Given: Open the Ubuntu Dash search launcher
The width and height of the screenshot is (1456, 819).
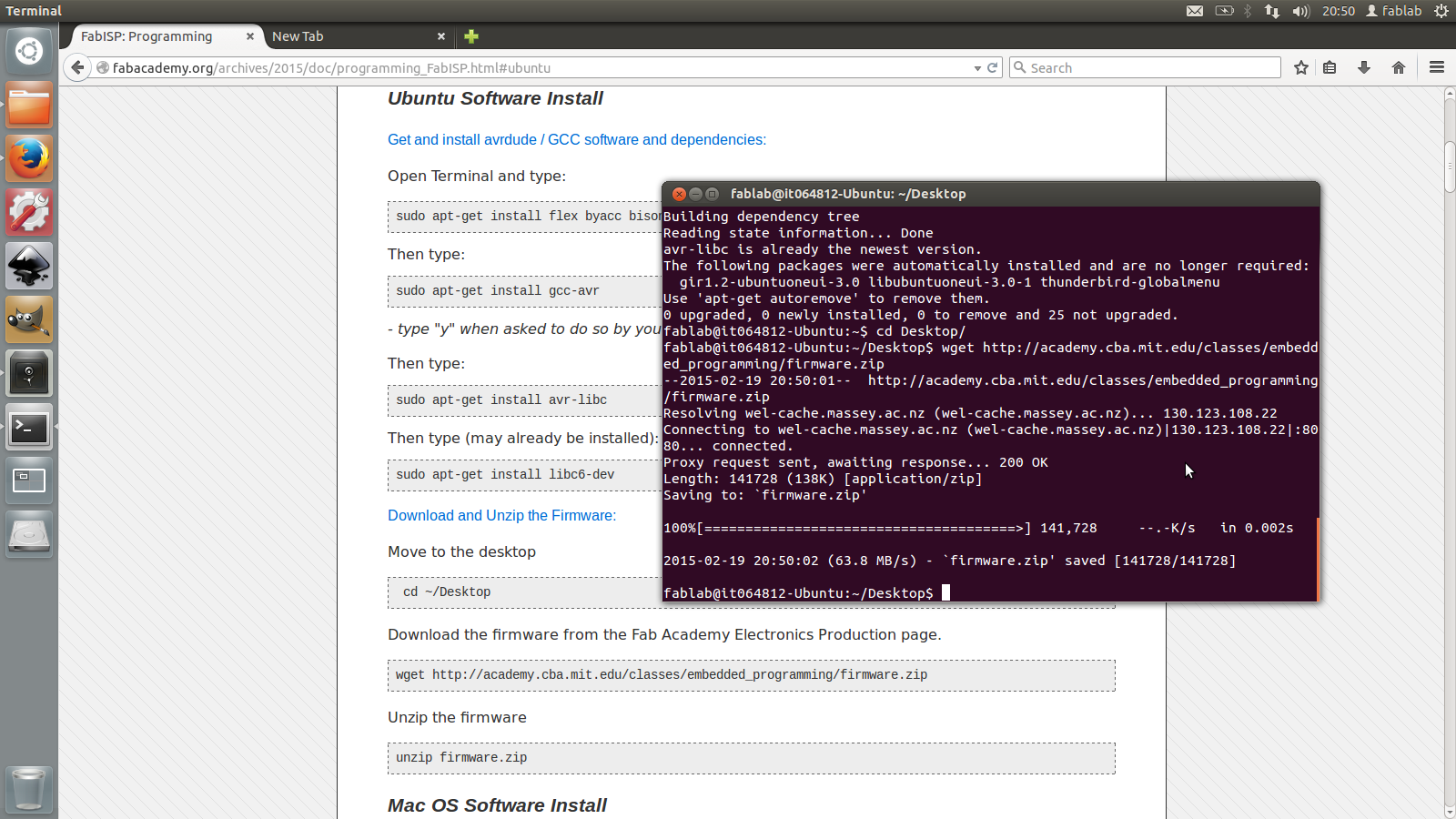Looking at the screenshot, I should pyautogui.click(x=29, y=51).
